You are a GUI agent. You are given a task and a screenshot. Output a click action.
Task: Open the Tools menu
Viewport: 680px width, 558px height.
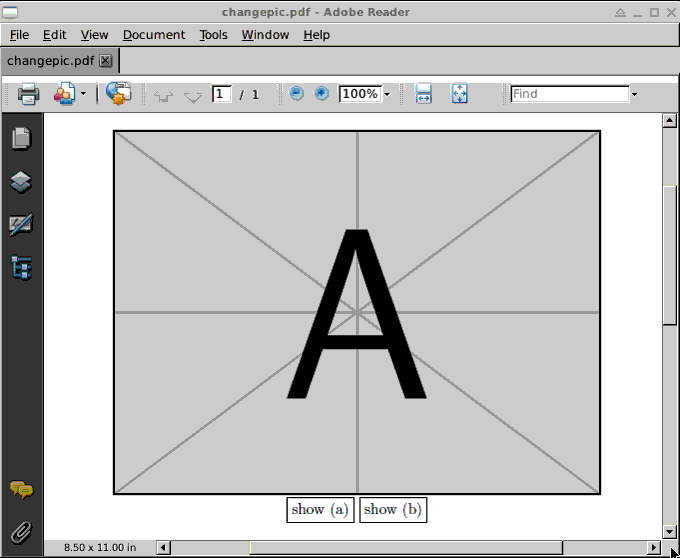[213, 35]
